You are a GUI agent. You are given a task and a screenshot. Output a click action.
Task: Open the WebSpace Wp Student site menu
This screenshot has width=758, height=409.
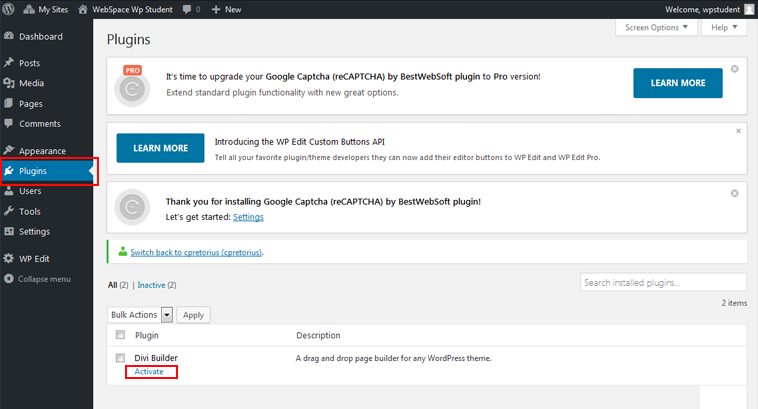pyautogui.click(x=125, y=9)
